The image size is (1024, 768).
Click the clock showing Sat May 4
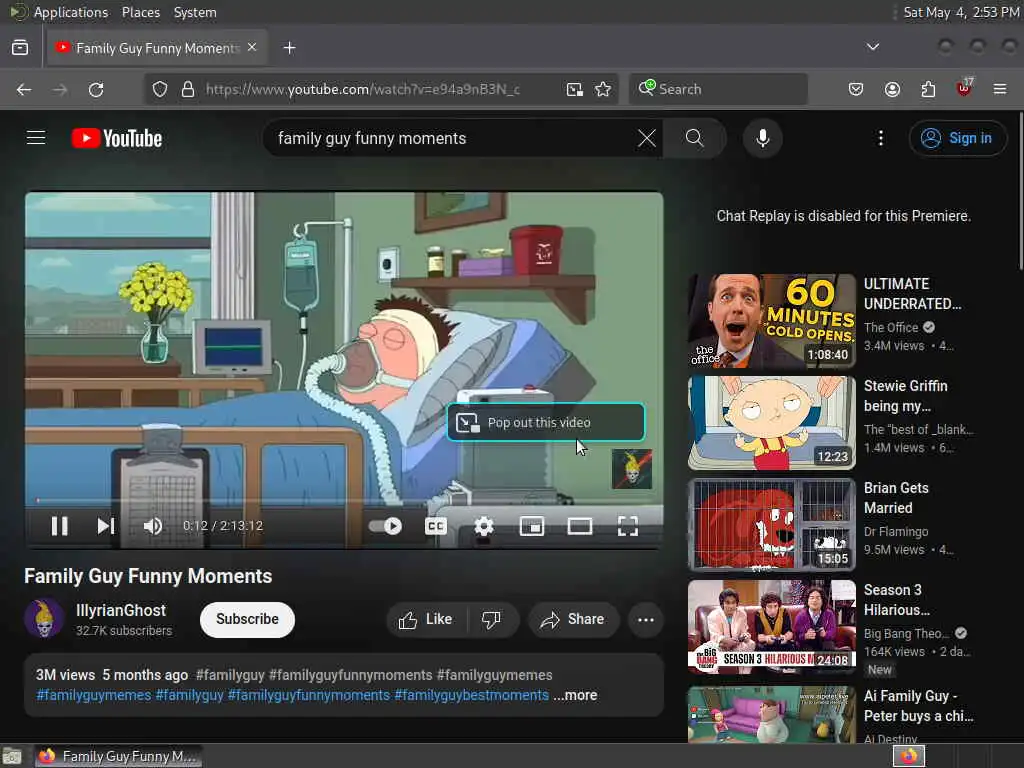coord(961,12)
